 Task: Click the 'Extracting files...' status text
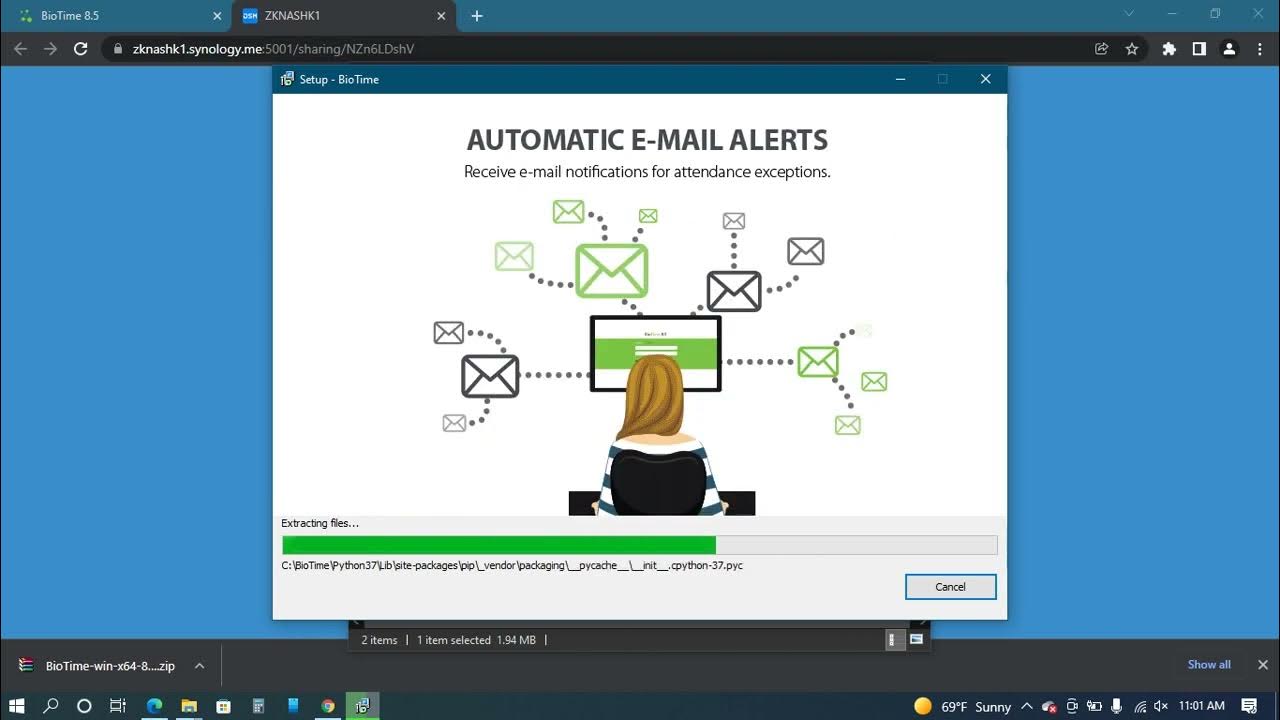click(x=320, y=523)
